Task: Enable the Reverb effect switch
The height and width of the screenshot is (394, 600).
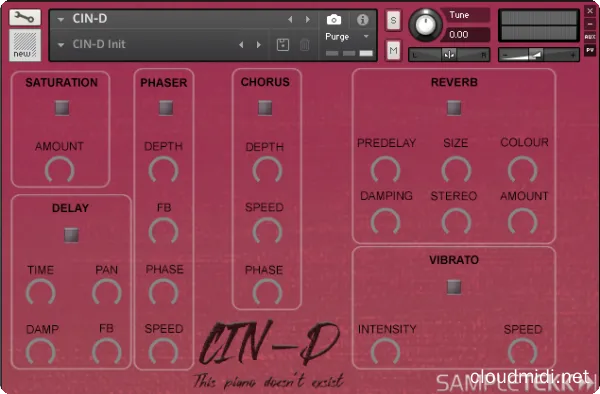Action: point(454,108)
